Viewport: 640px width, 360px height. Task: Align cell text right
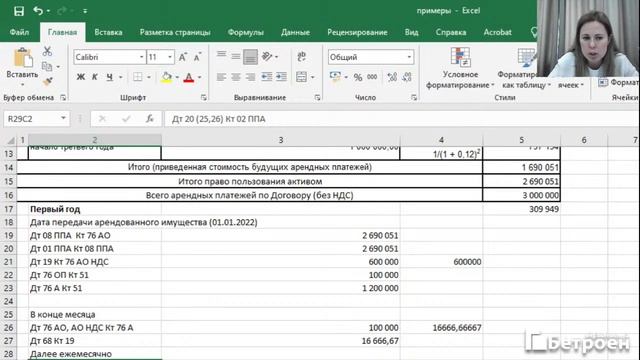[250, 77]
